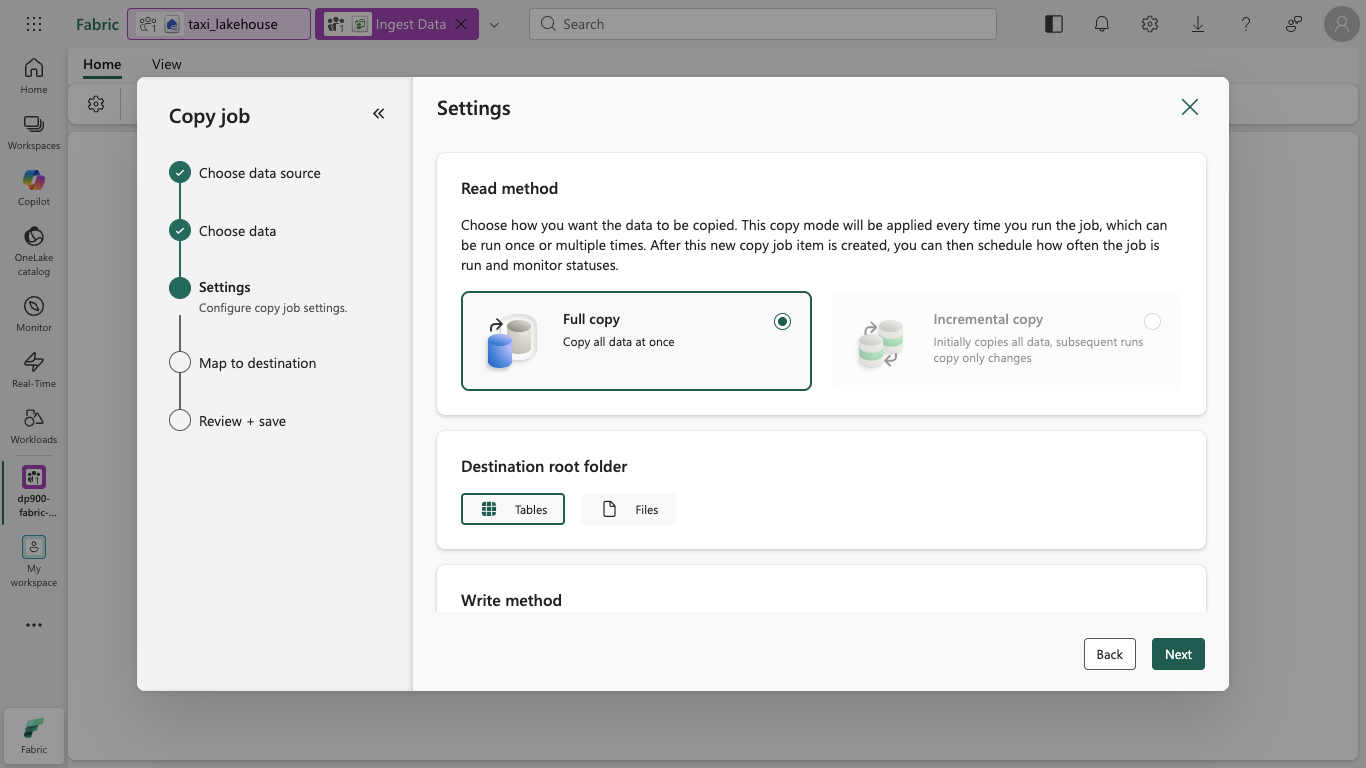Viewport: 1366px width, 768px height.
Task: Choose Files as destination root folder
Action: 628,509
